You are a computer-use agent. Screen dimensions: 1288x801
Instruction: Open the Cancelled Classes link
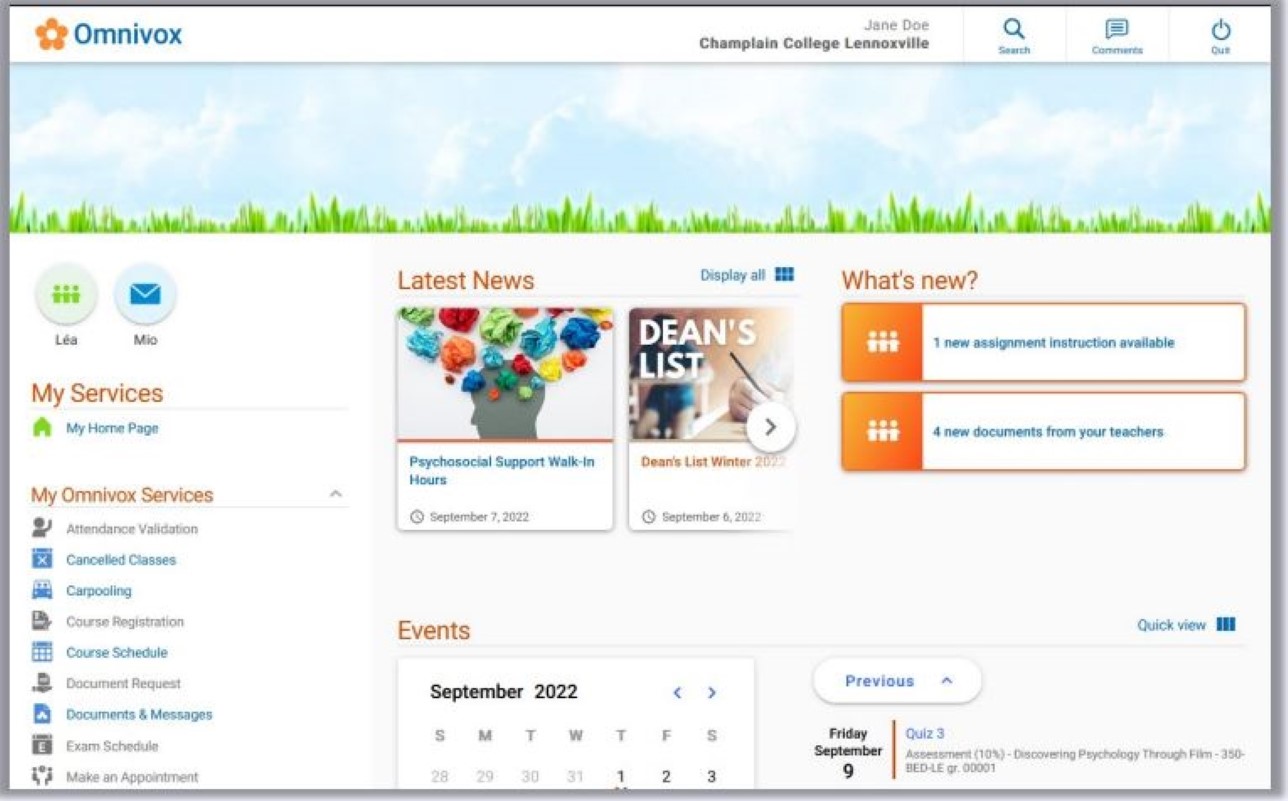point(121,560)
